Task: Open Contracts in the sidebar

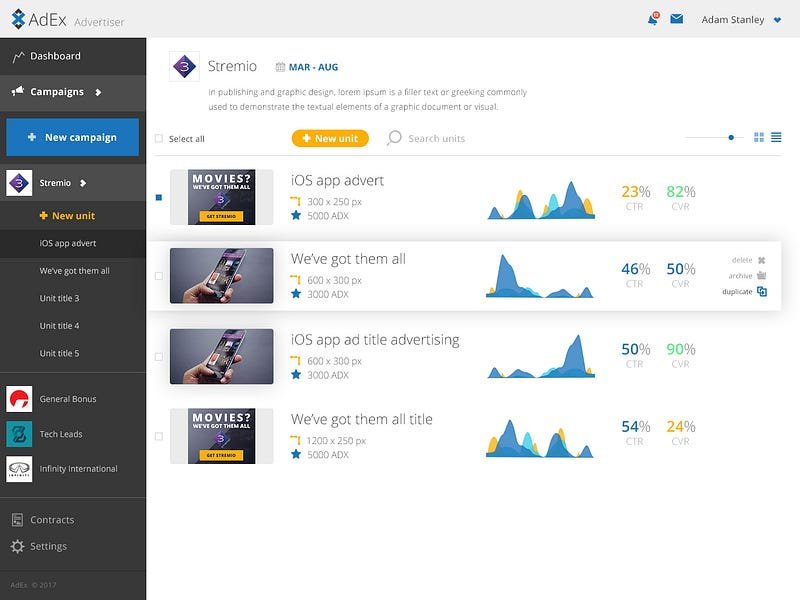Action: 52,520
